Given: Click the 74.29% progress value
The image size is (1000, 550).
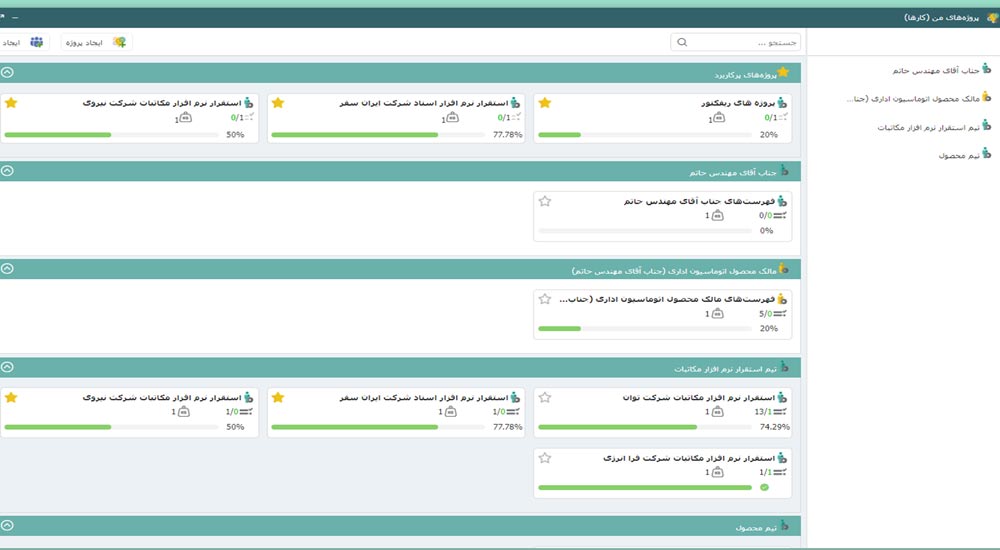Looking at the screenshot, I should (x=775, y=427).
